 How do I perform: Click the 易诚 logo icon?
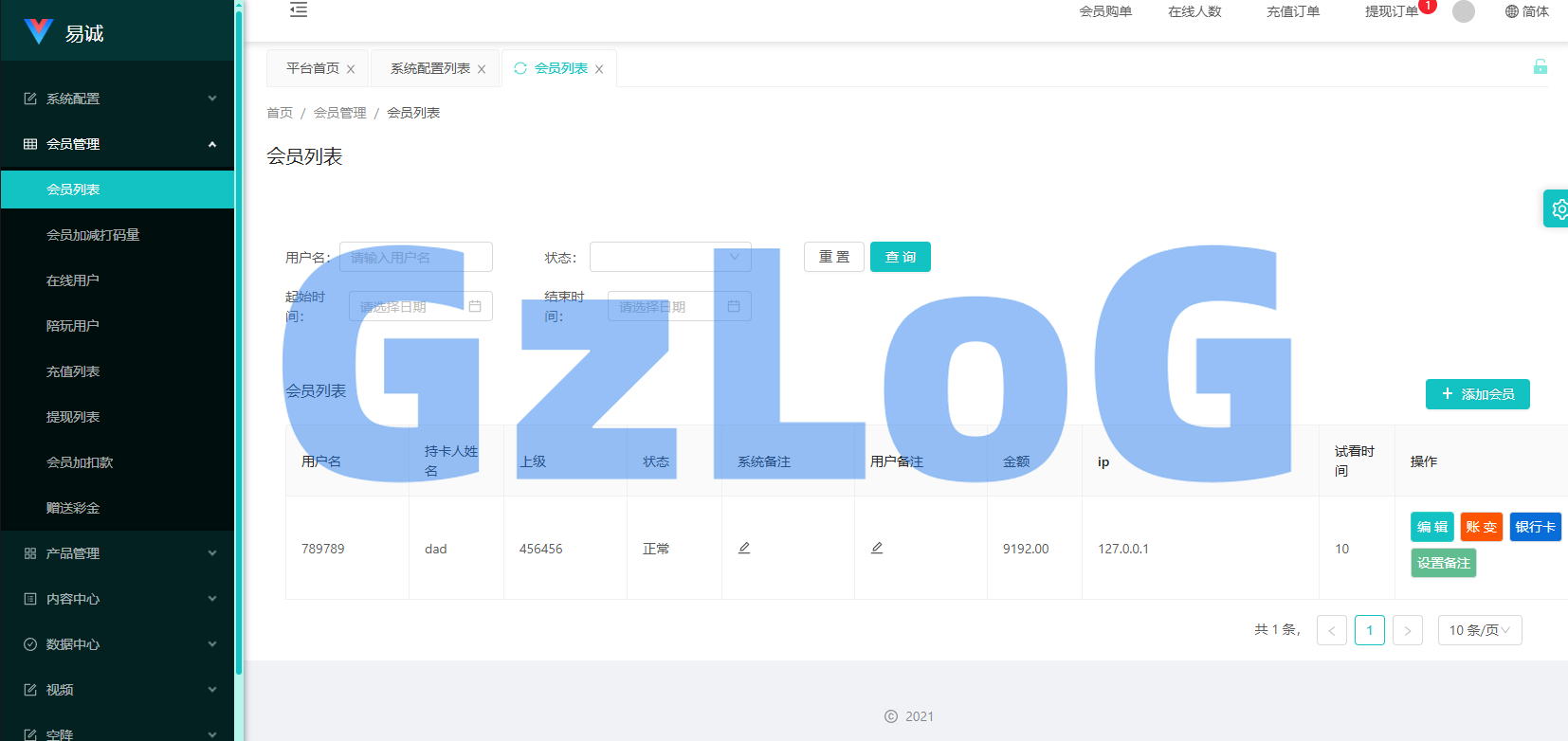39,31
